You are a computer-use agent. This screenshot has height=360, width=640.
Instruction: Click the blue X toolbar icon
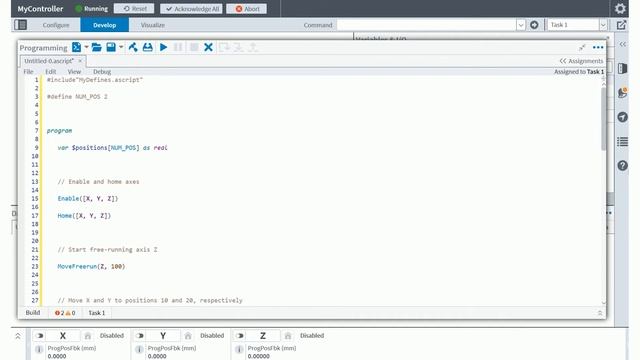tap(208, 47)
